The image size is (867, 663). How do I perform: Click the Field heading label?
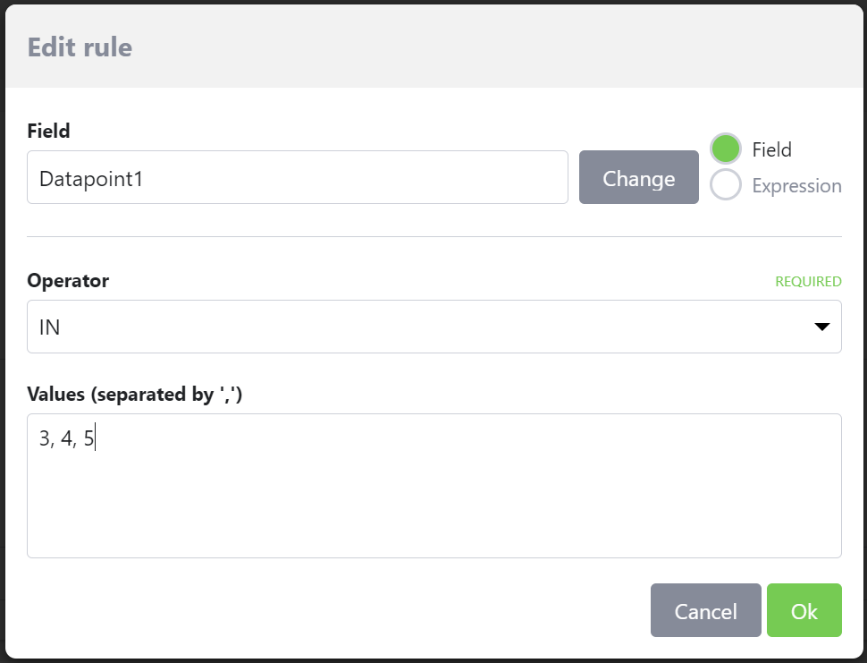(x=49, y=131)
